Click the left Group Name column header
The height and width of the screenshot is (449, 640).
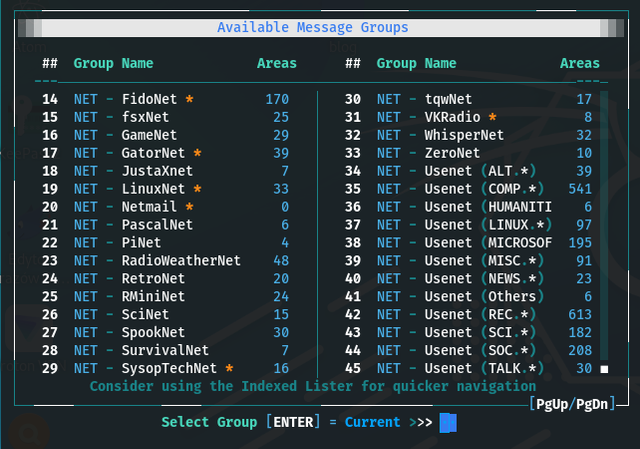113,63
